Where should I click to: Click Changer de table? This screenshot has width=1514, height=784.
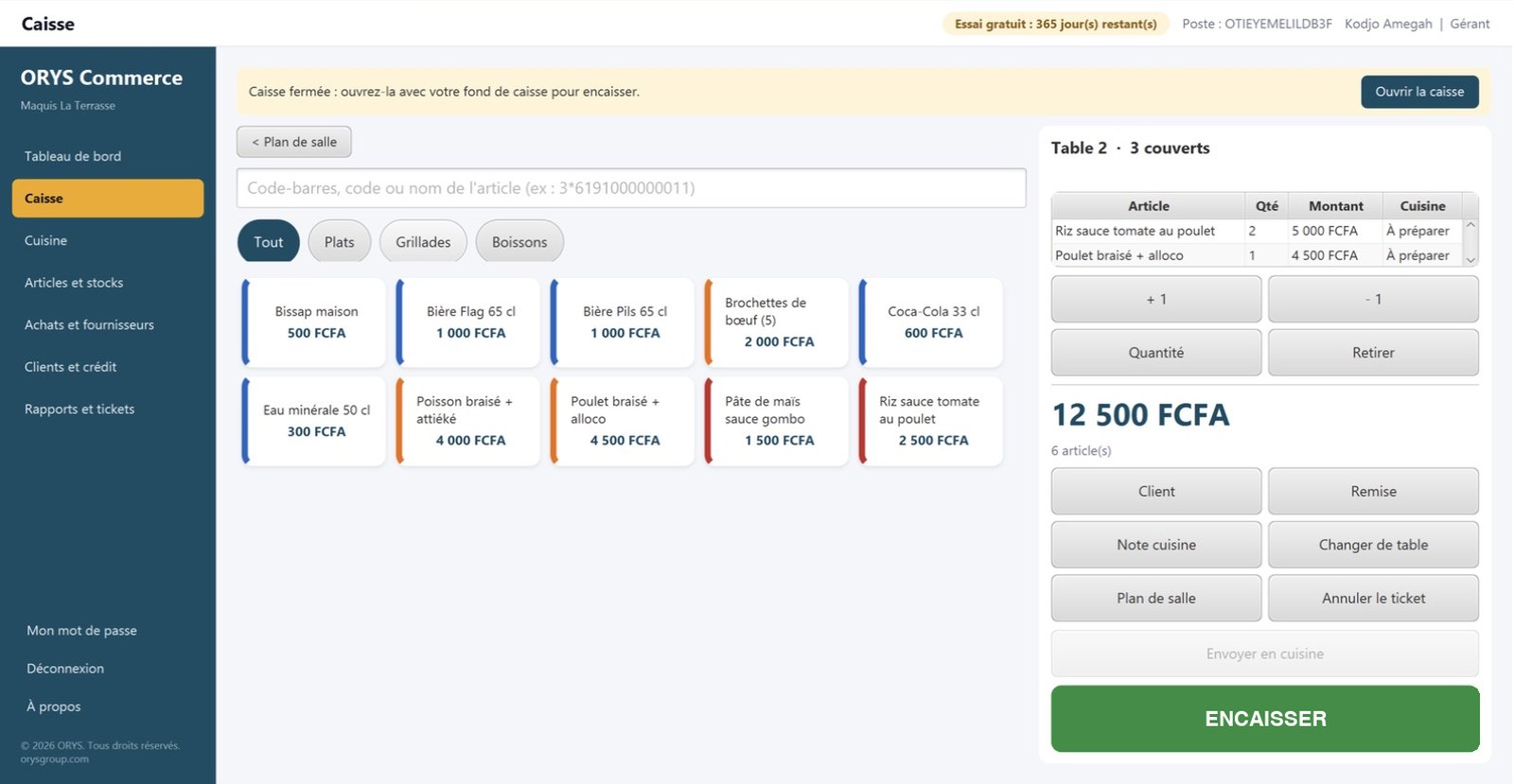pyautogui.click(x=1373, y=545)
